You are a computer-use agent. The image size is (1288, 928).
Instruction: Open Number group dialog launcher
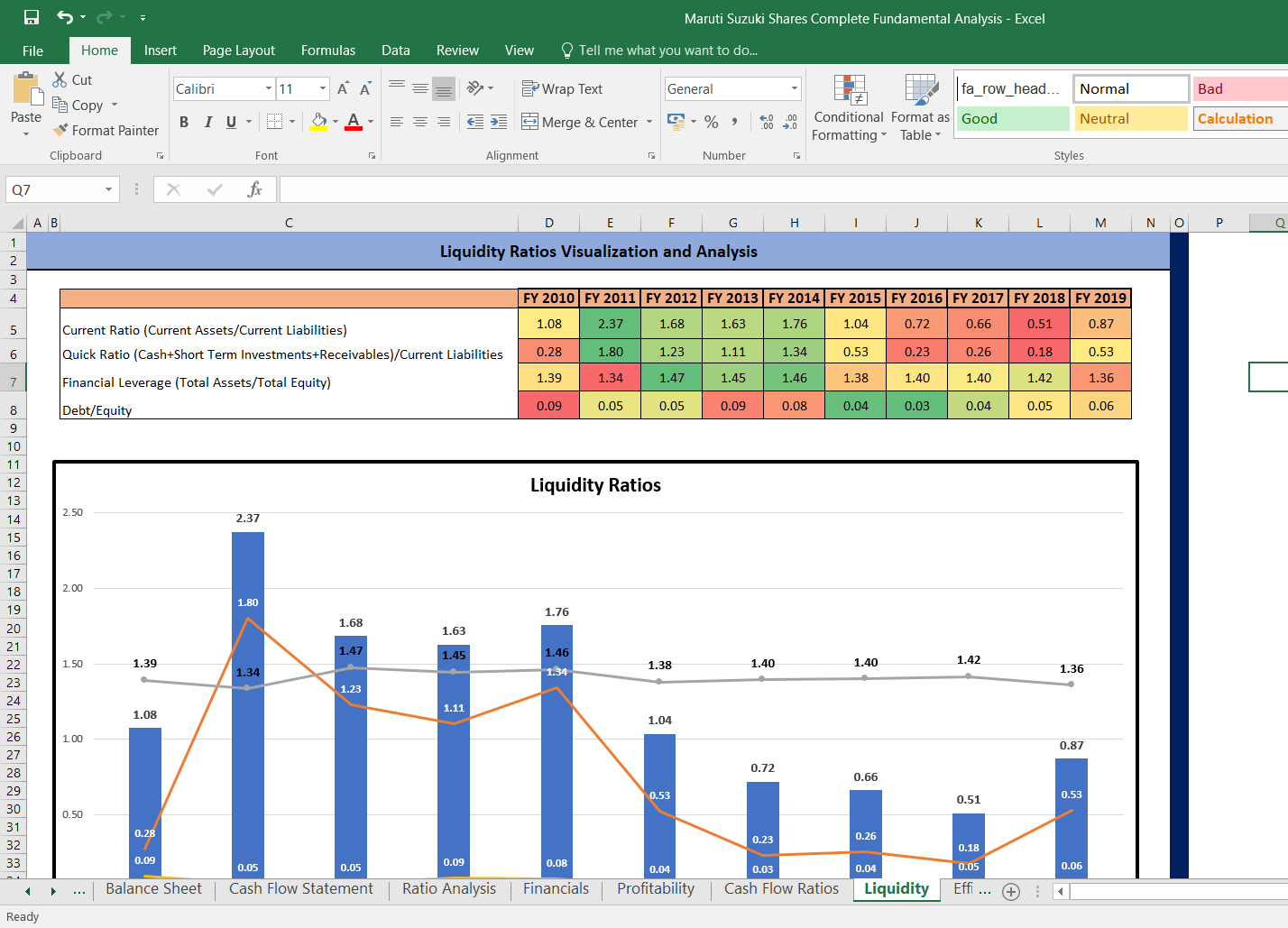click(x=796, y=156)
